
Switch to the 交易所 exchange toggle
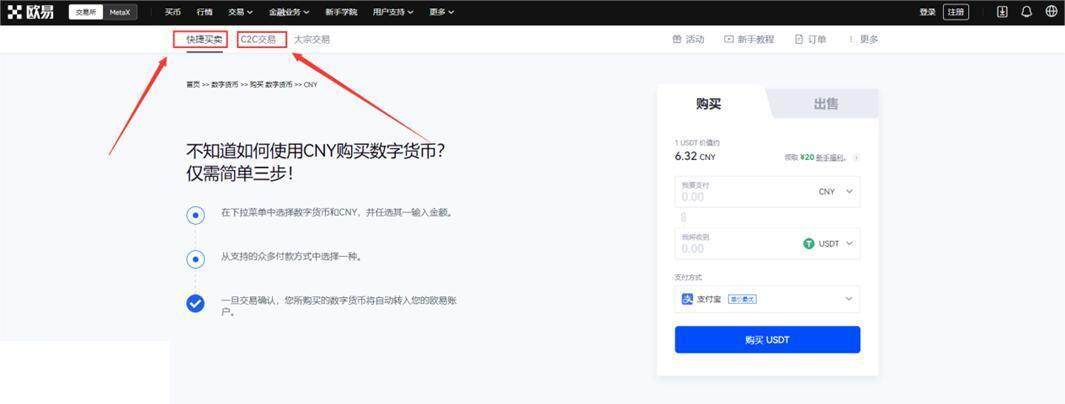coord(87,12)
